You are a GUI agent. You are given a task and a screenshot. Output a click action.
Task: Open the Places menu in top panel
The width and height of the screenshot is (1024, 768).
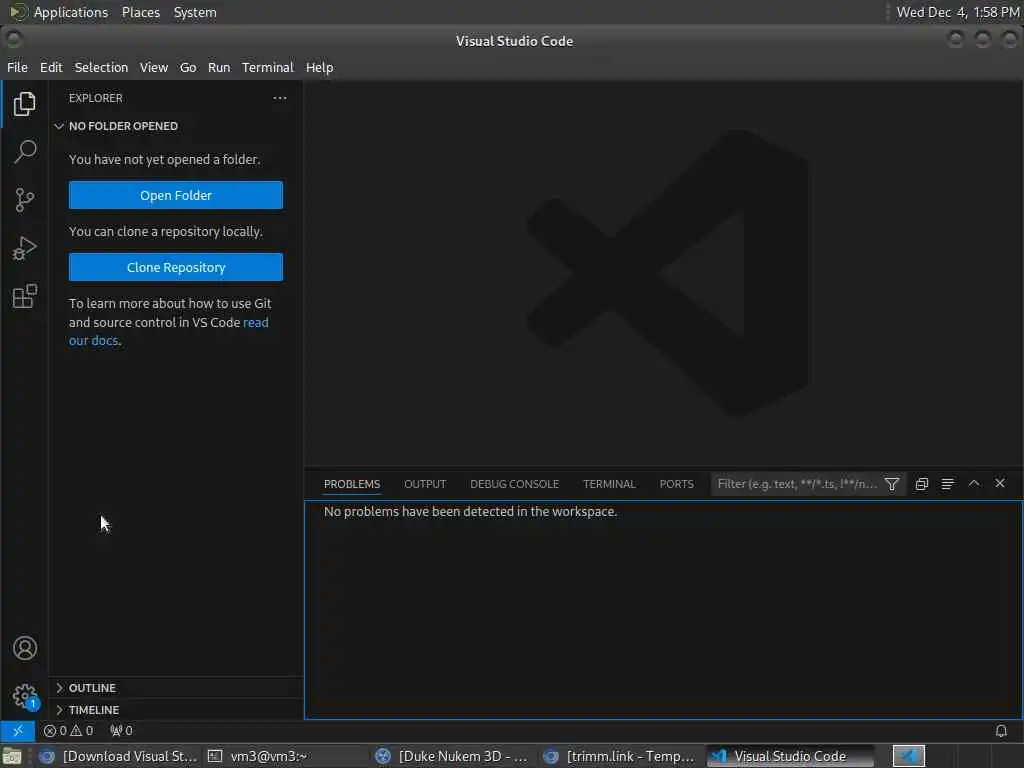(x=141, y=12)
